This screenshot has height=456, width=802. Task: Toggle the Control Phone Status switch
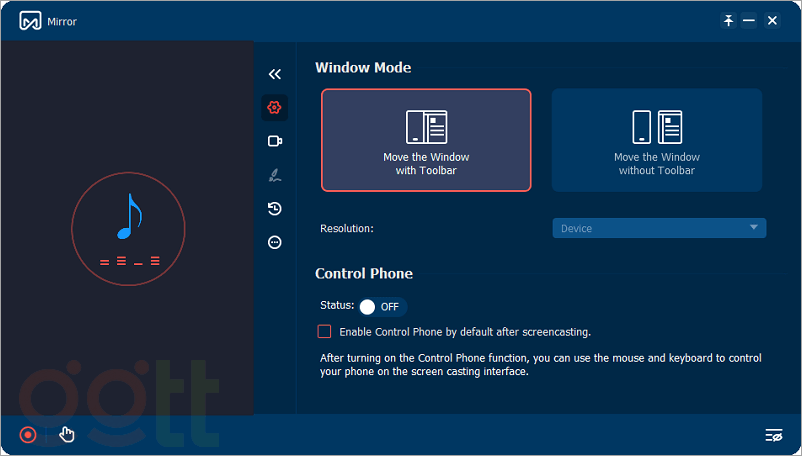[x=381, y=306]
